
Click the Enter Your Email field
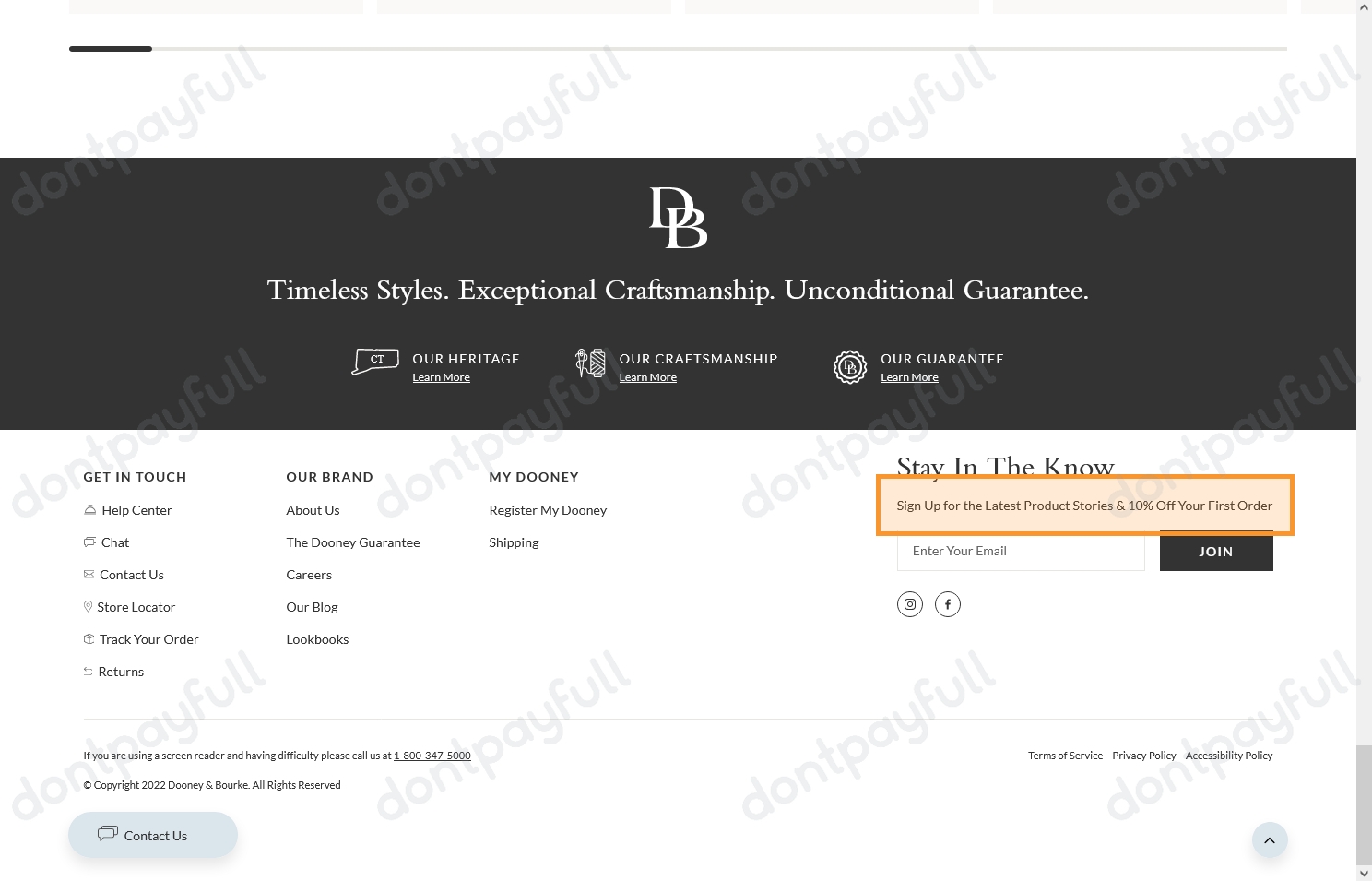[x=1020, y=552]
